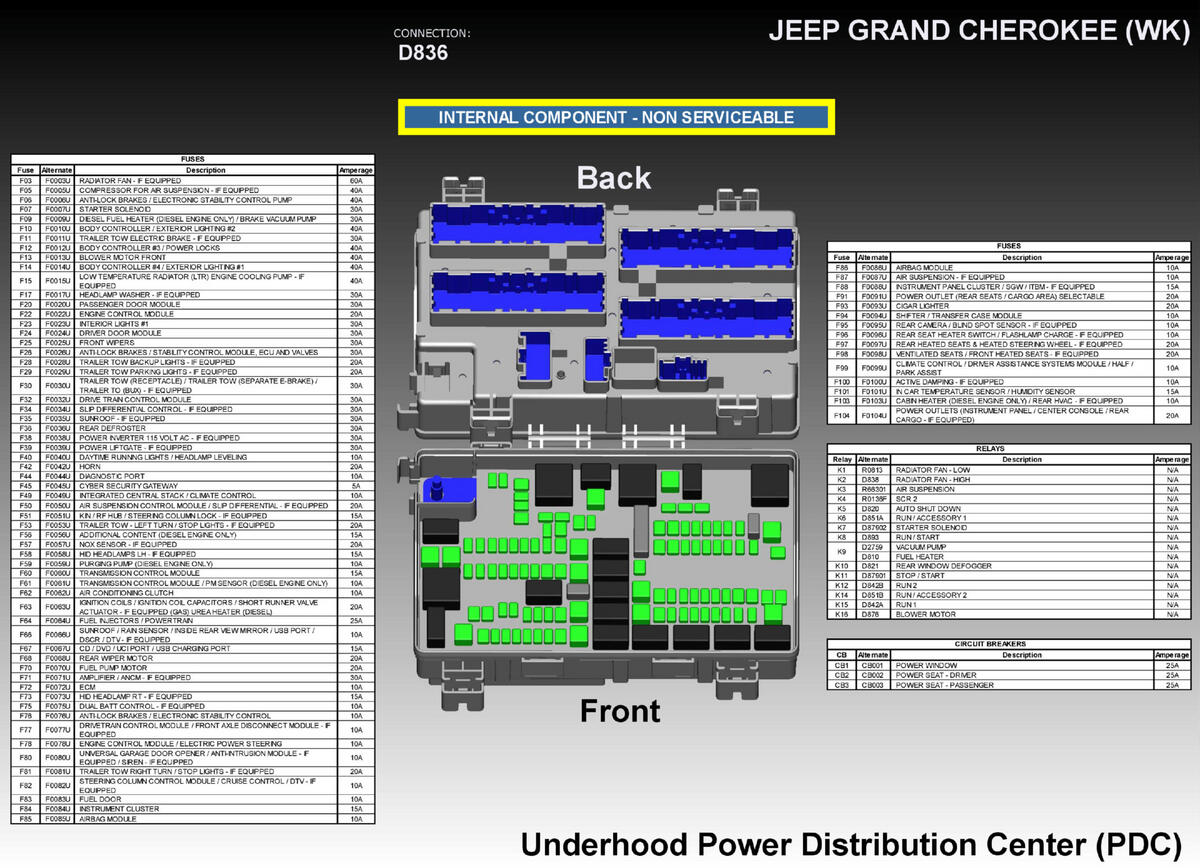Select the 'FRONT WIPERS' fuse row
This screenshot has height=868, width=1200.
point(193,343)
